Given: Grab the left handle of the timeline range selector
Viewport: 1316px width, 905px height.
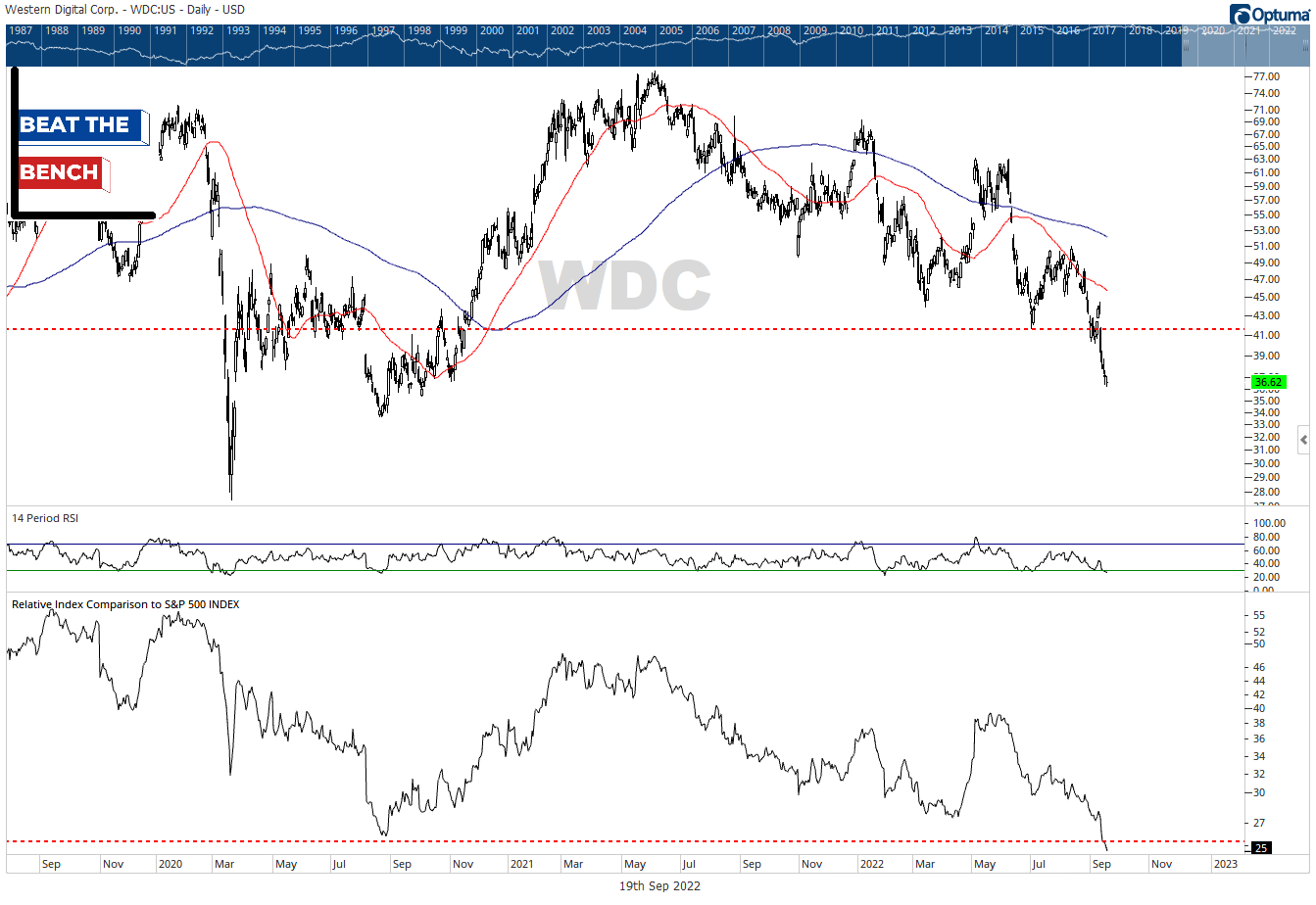Looking at the screenshot, I should point(1188,45).
